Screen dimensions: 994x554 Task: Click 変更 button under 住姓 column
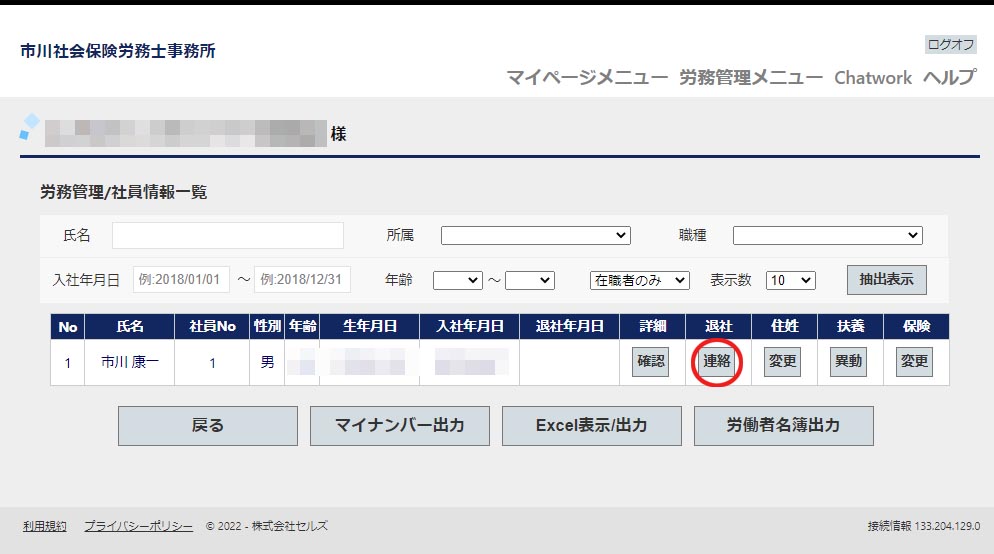[782, 362]
